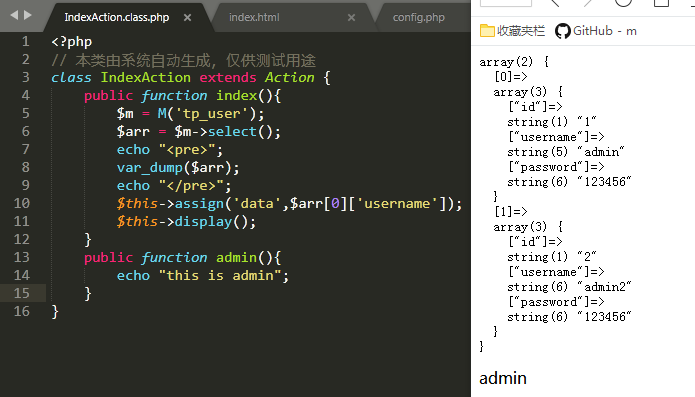Go to next tab using right arrow

(28, 15)
